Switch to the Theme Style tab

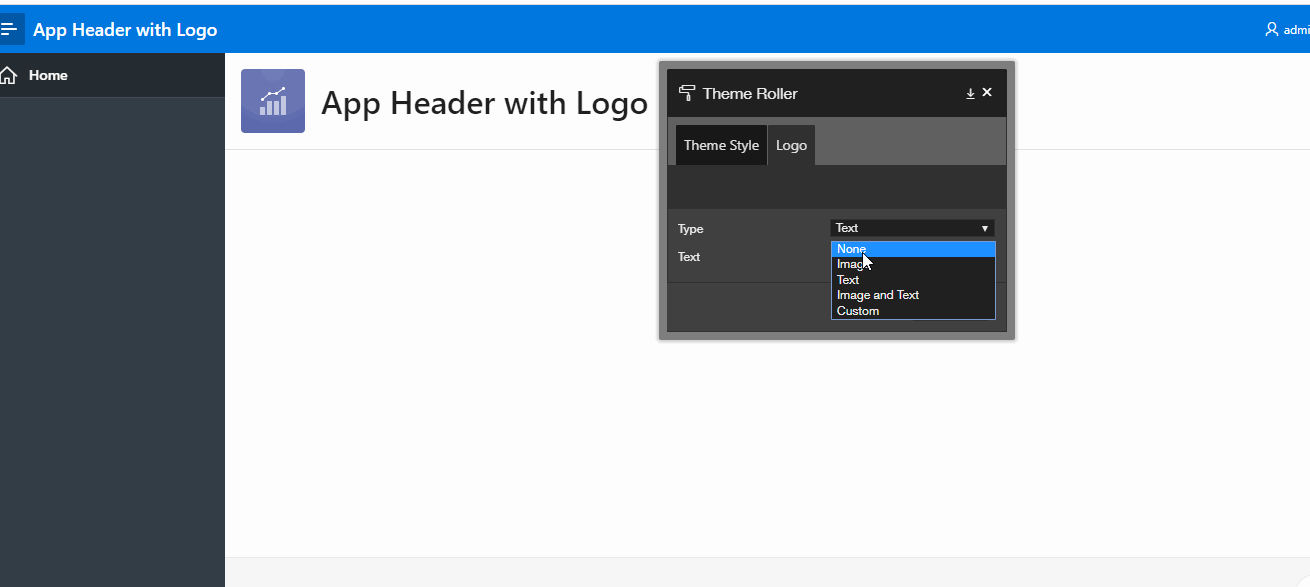(x=721, y=145)
